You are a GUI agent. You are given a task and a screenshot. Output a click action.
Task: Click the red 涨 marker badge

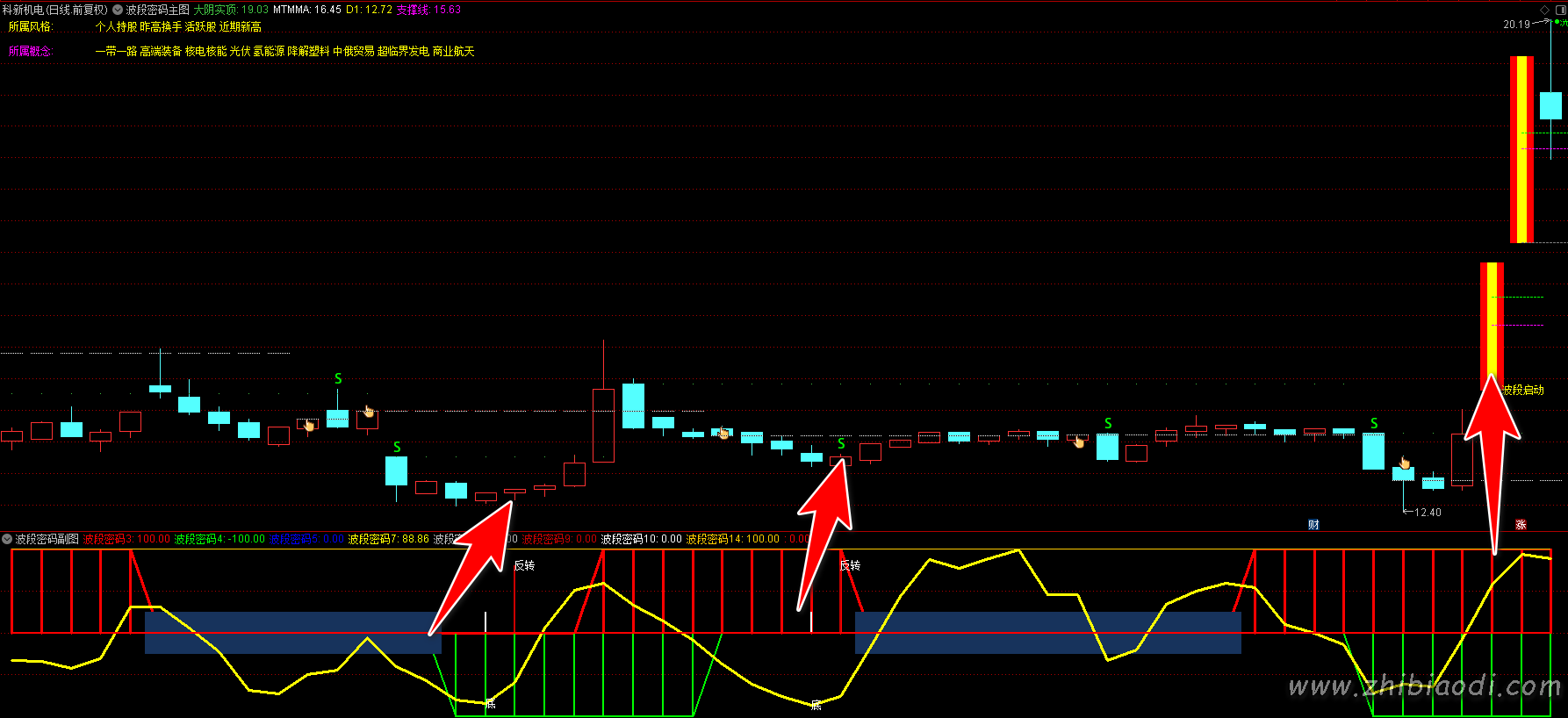1521,525
